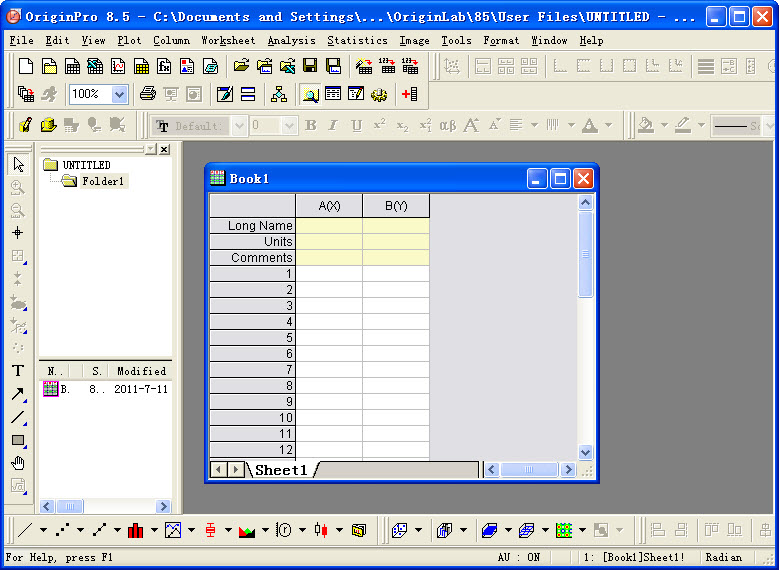This screenshot has height=570, width=779.
Task: Expand the column plot type dropdown arrow
Action: (154, 530)
